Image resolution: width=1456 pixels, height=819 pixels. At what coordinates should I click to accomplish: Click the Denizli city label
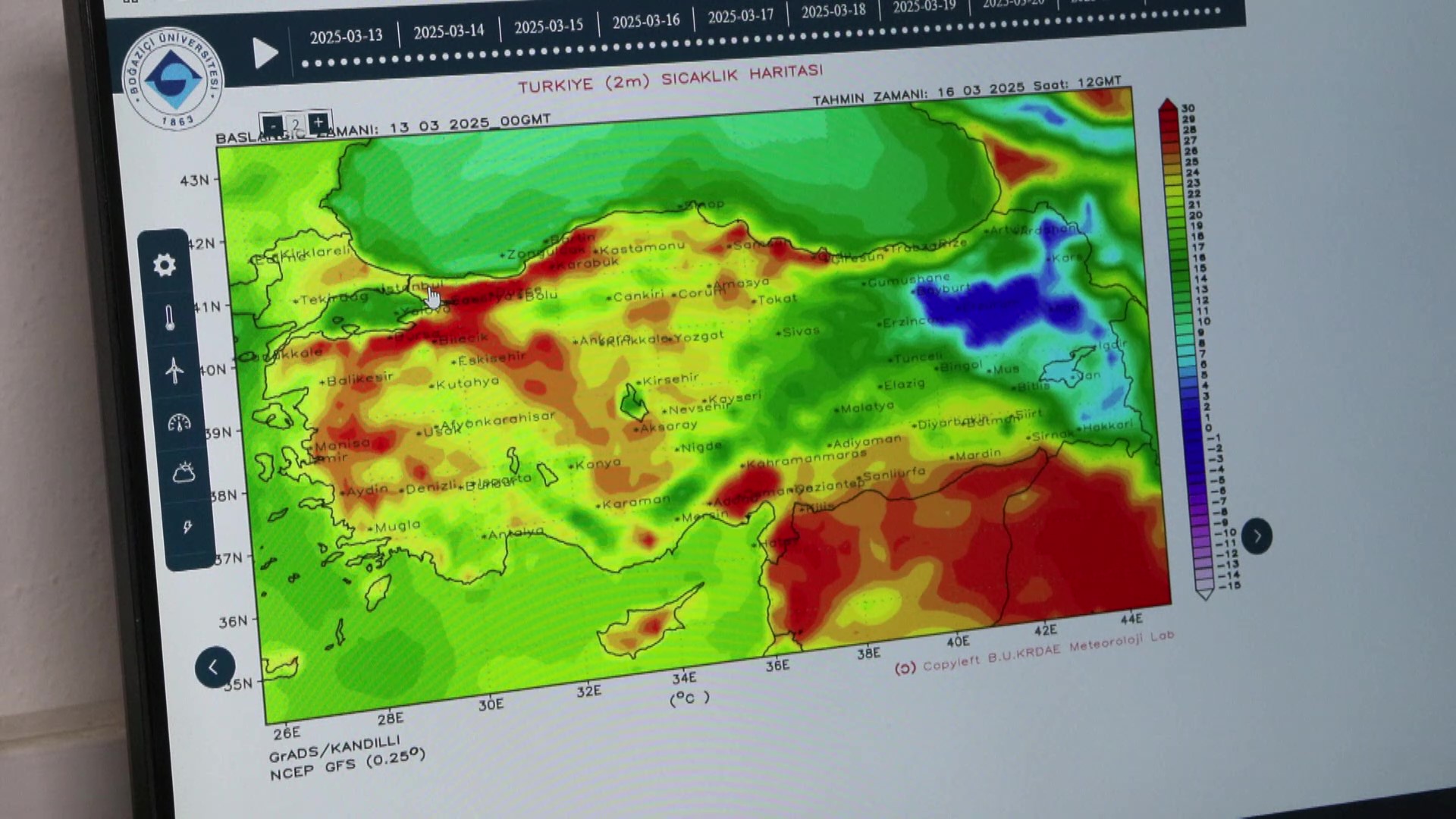430,488
